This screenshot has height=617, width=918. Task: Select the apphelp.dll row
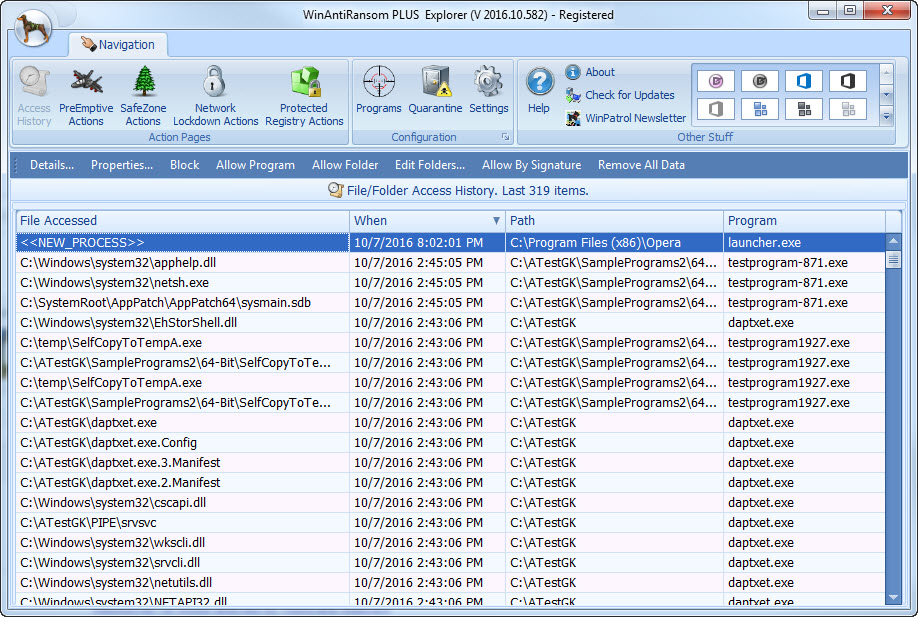tap(450, 263)
